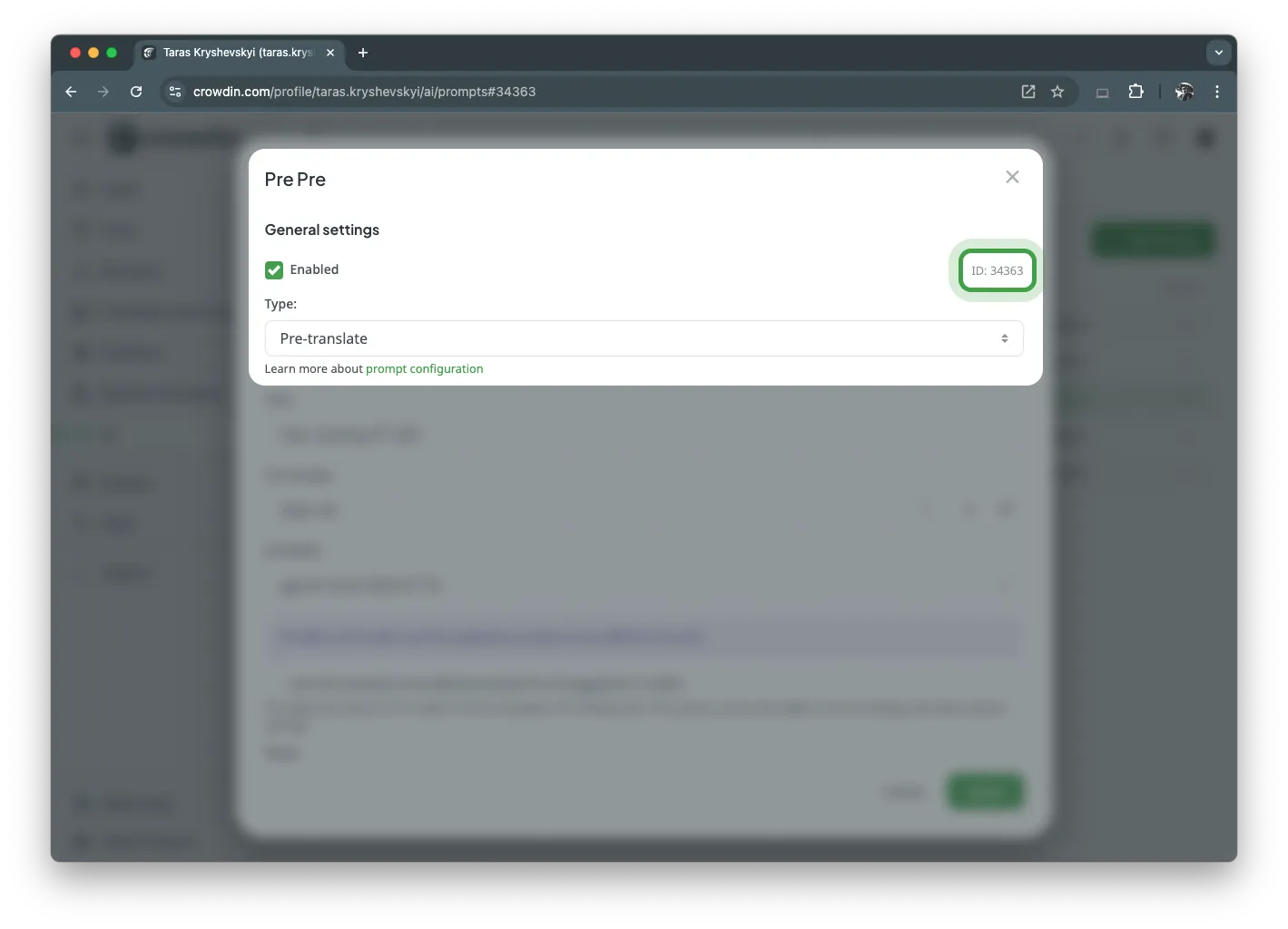Image resolution: width=1288 pixels, height=929 pixels.
Task: Close the Pre Pre dialog
Action: 1011,177
